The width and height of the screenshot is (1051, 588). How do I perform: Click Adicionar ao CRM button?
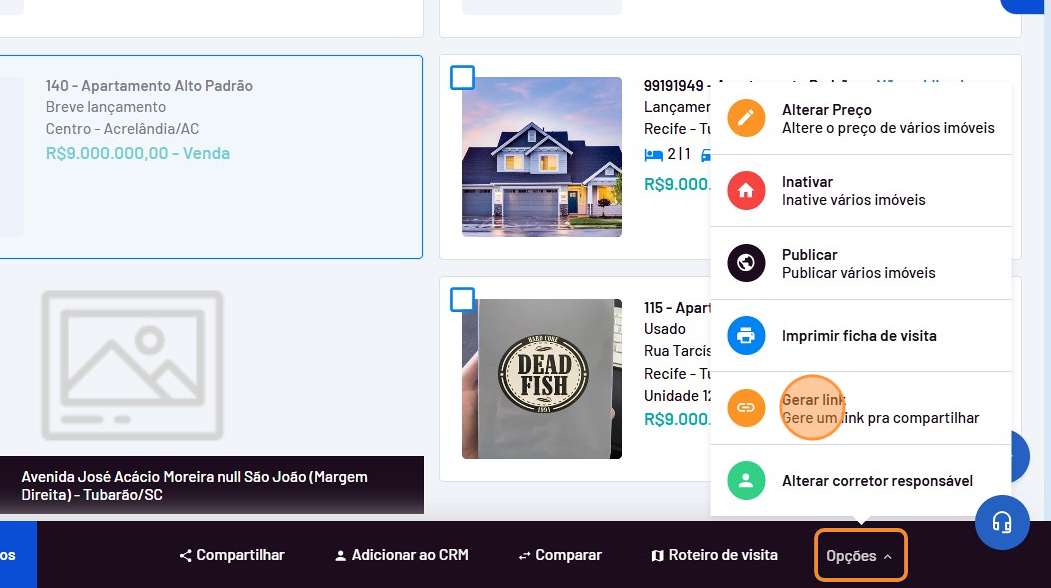pyautogui.click(x=401, y=555)
